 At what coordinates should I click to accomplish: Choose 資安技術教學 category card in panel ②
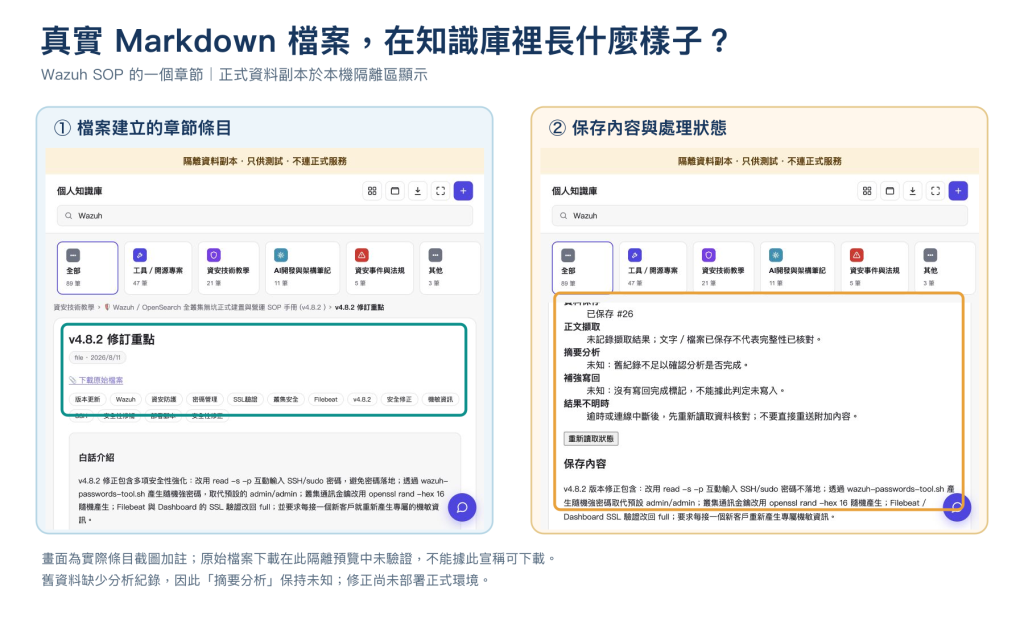click(x=724, y=268)
